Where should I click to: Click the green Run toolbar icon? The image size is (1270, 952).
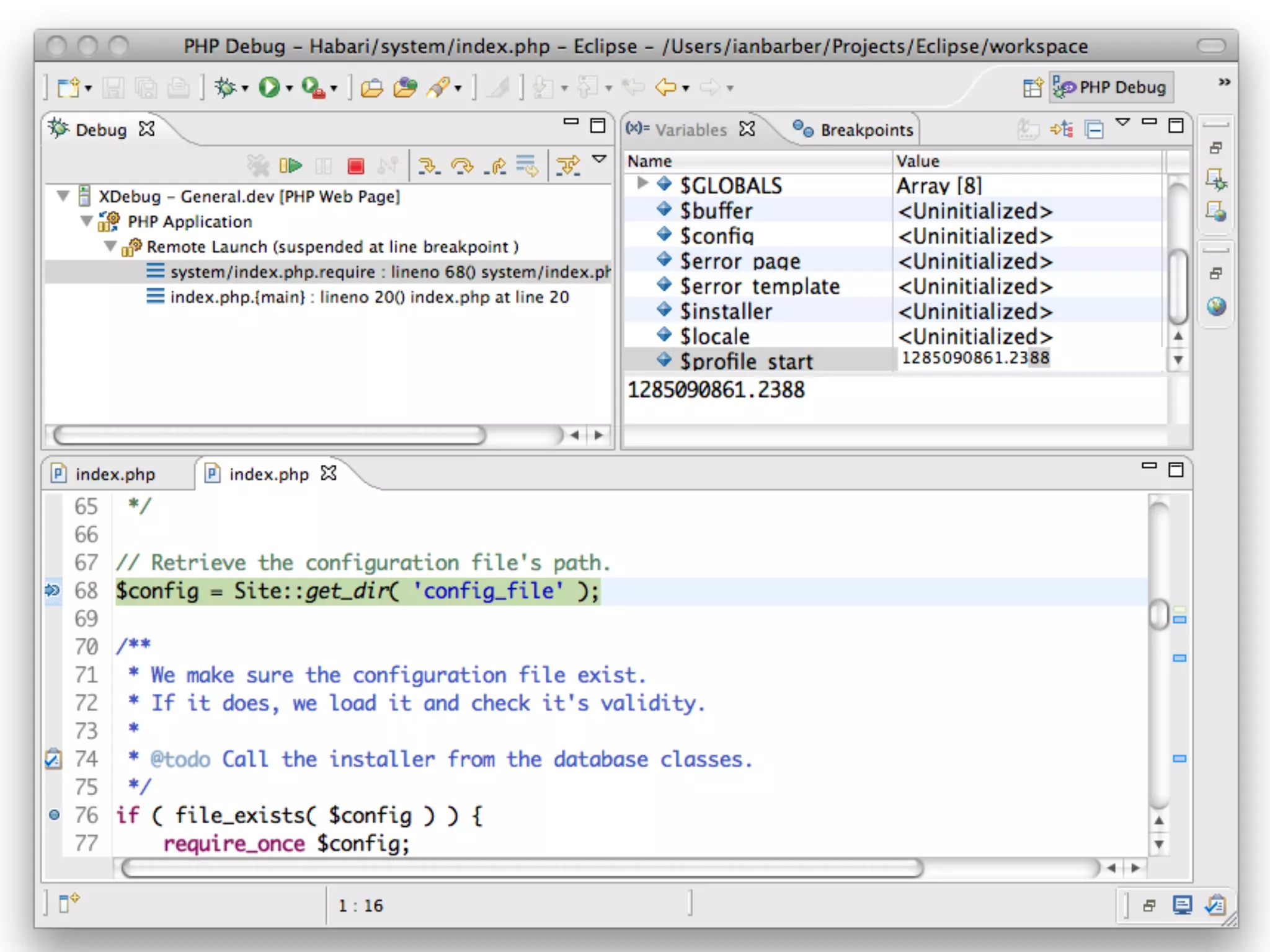point(269,87)
